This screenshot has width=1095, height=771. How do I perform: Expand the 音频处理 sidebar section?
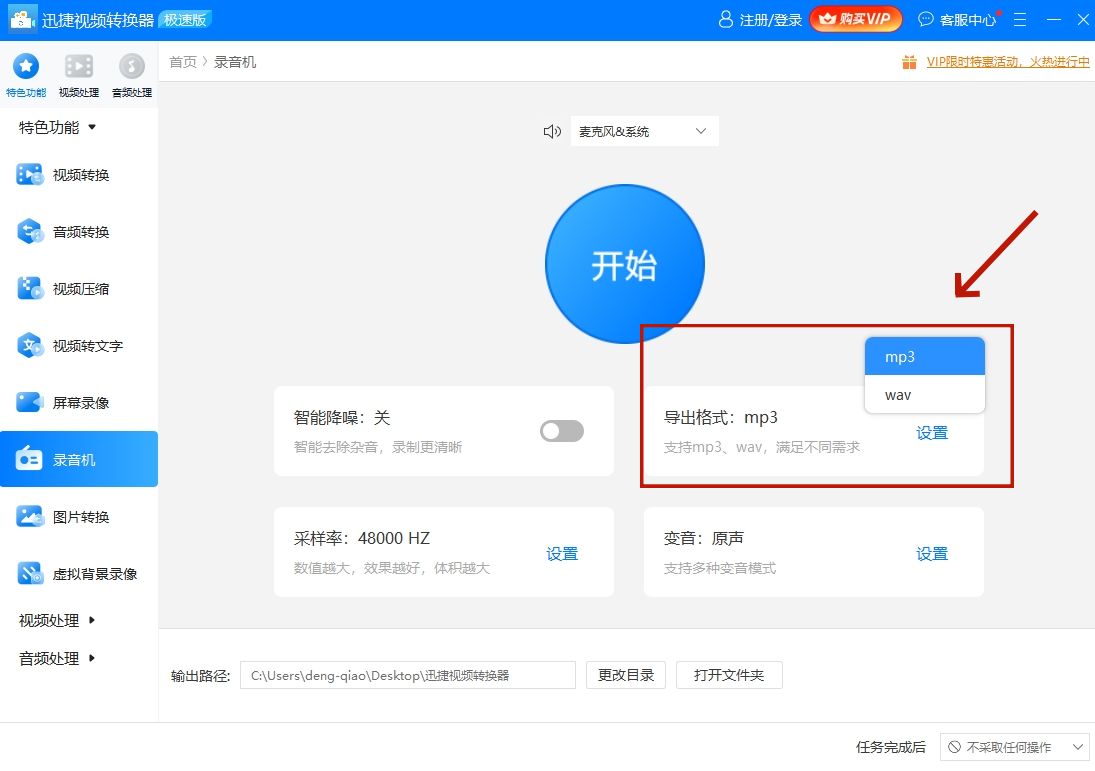[x=57, y=658]
